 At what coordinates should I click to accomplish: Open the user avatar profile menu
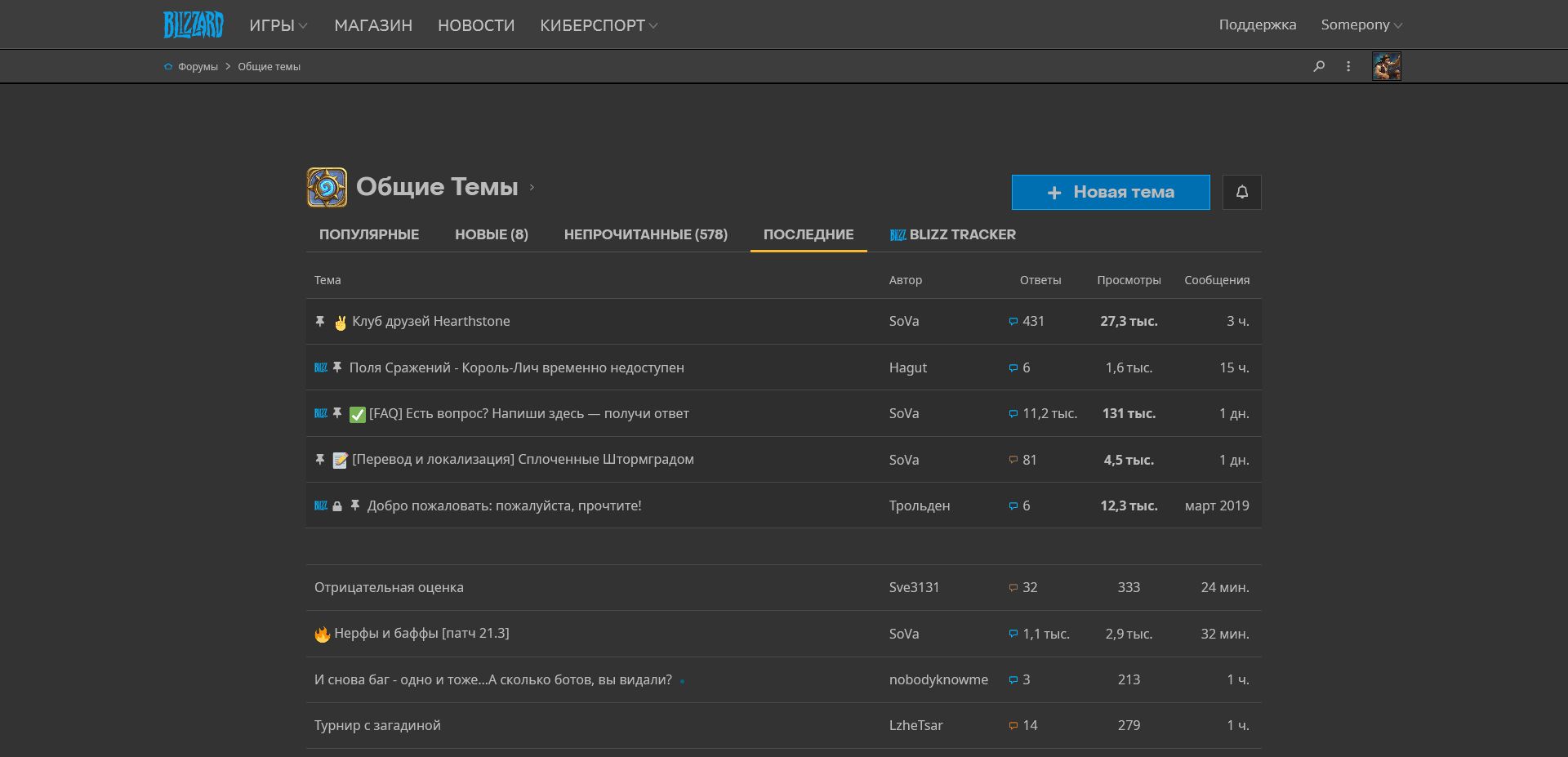pos(1387,66)
